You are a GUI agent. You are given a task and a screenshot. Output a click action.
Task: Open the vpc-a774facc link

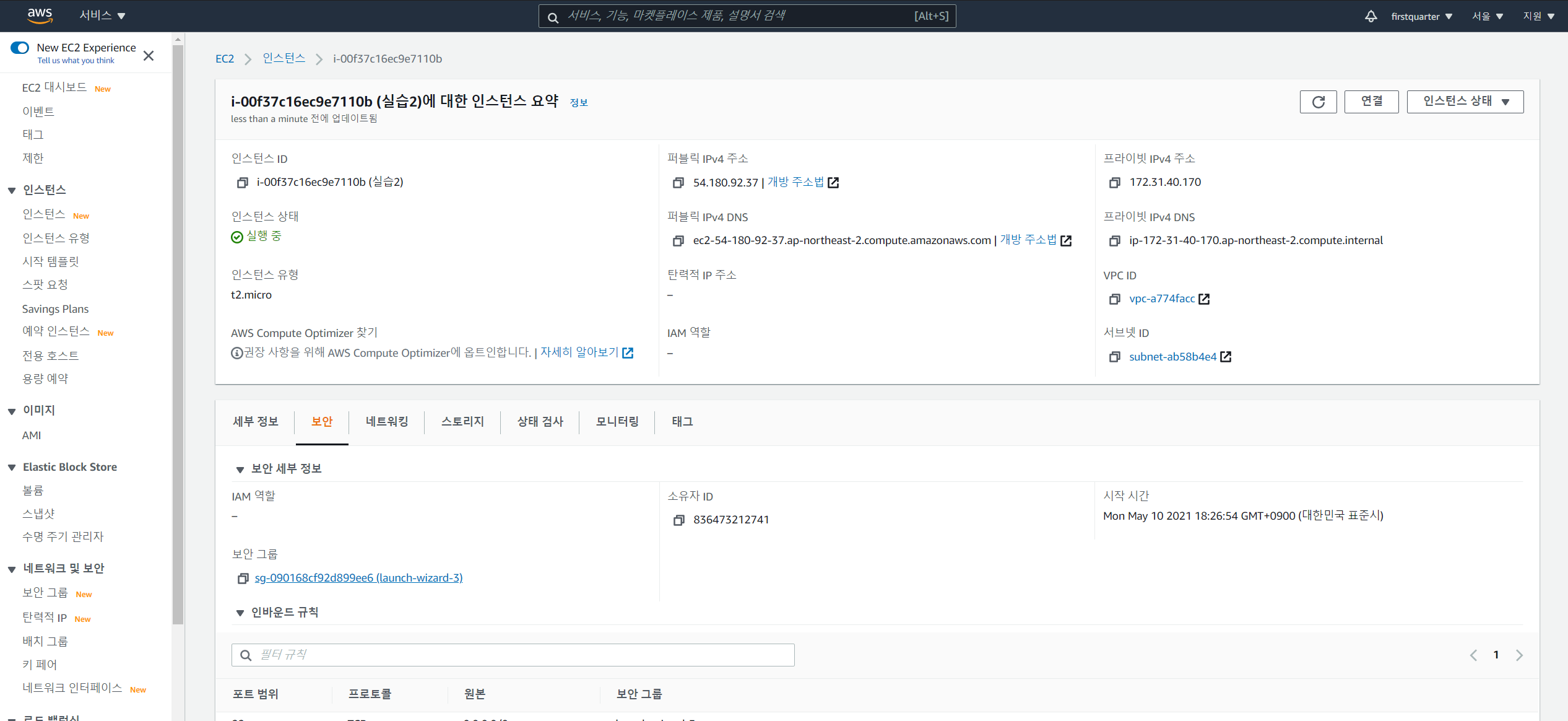point(1162,299)
